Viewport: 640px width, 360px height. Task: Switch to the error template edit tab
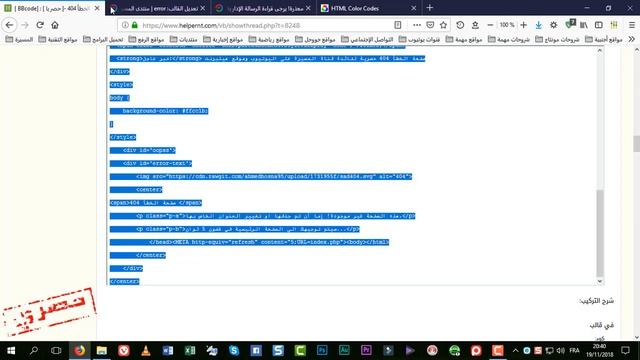(x=158, y=8)
